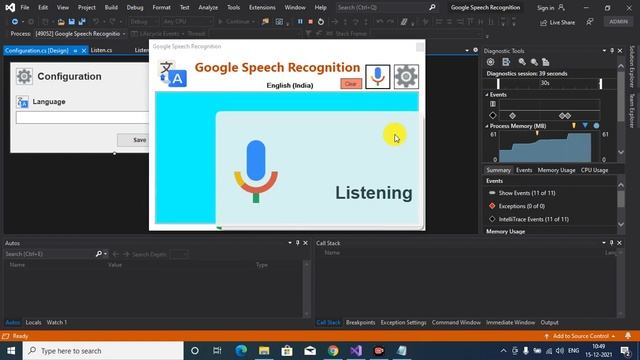Open the View menu

point(62,7)
